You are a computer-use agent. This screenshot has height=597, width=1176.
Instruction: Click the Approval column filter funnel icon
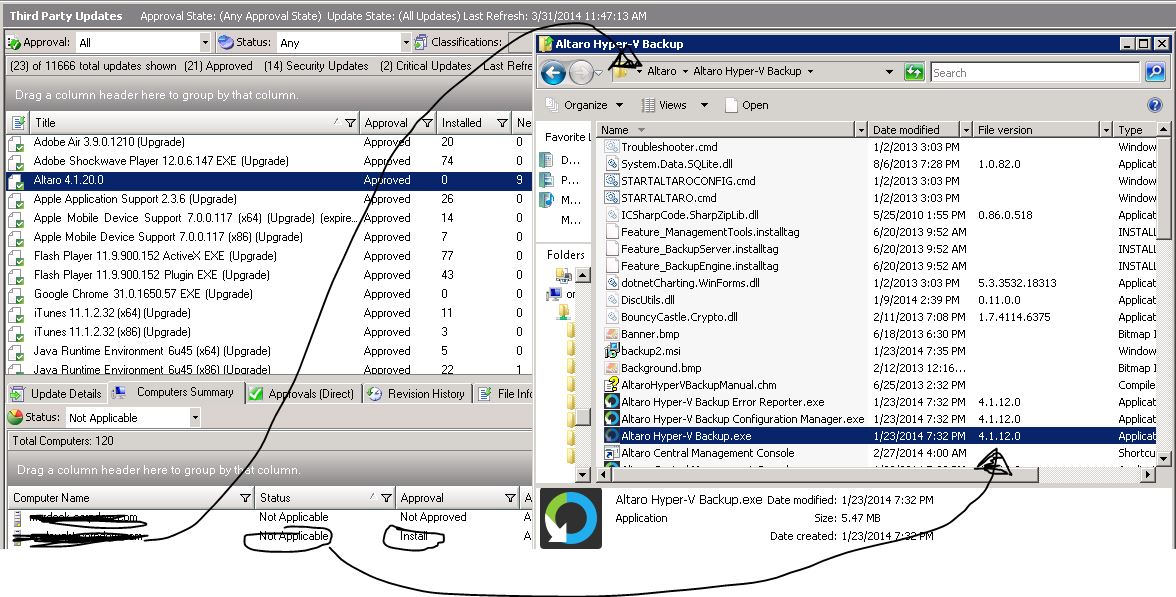coord(427,123)
